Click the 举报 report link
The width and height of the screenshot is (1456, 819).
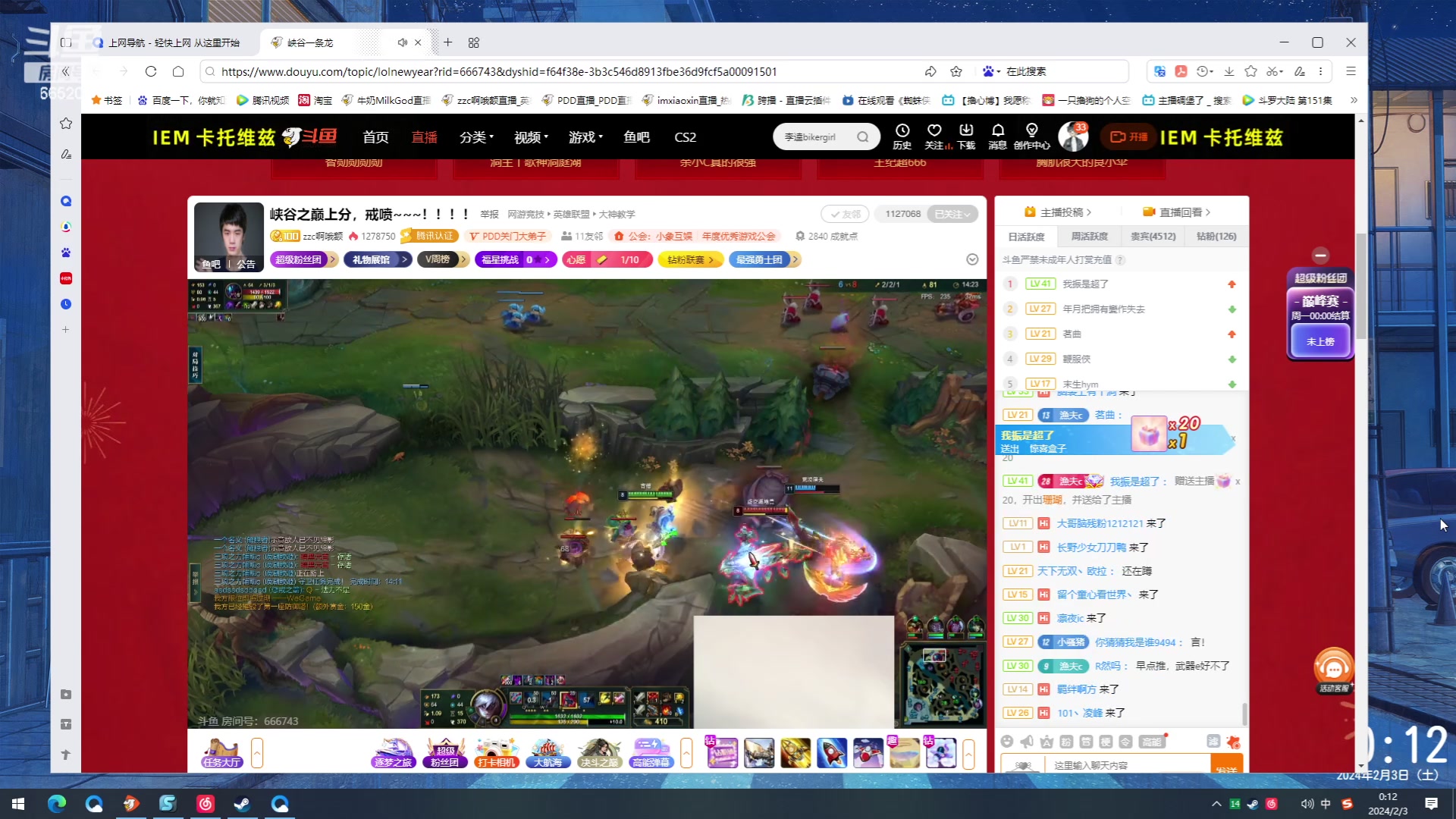pos(490,215)
